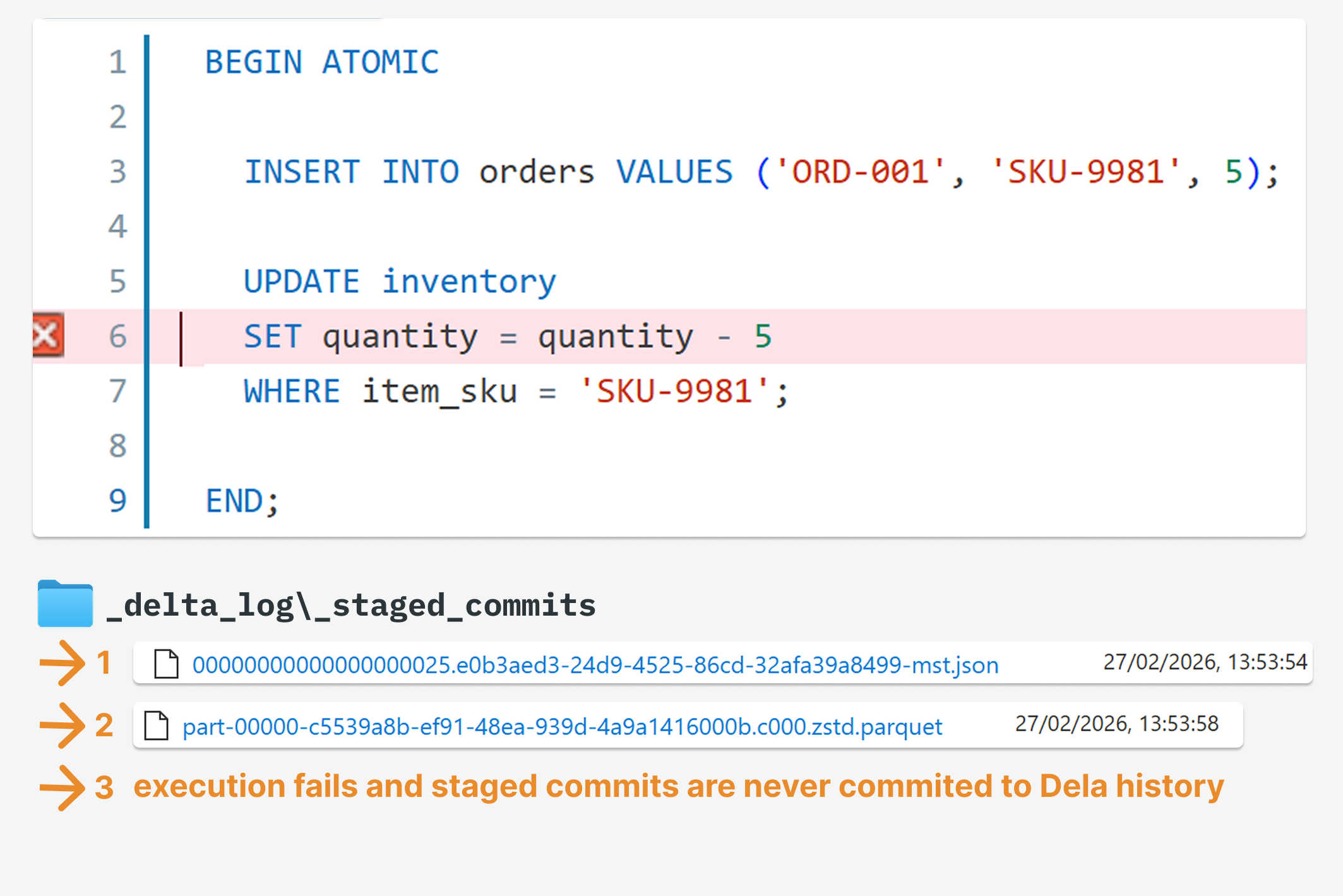Click the file icon beside the zstd.parquet file
Image resolution: width=1343 pixels, height=896 pixels.
(157, 726)
